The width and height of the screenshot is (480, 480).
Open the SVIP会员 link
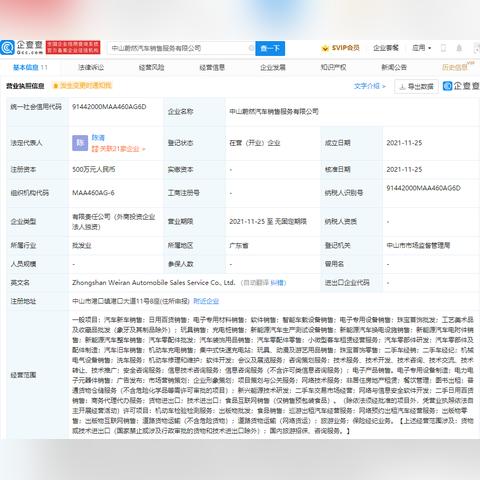coord(345,48)
